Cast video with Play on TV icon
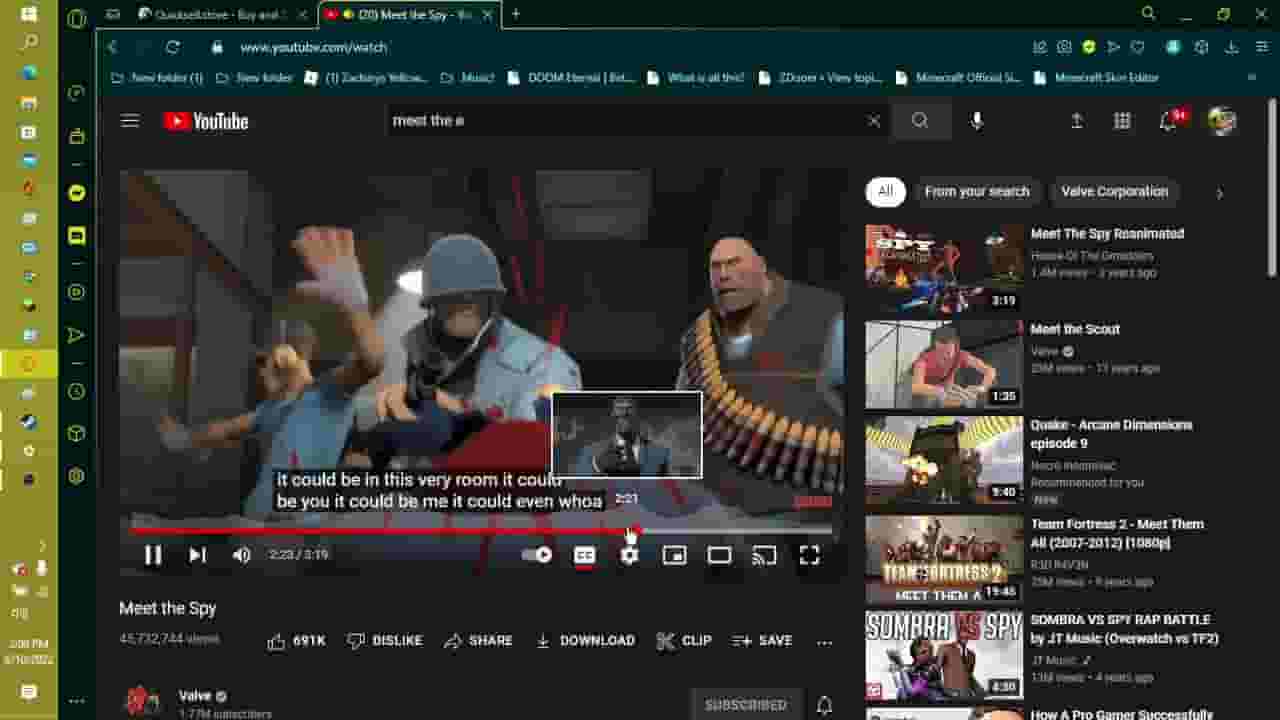 (764, 555)
